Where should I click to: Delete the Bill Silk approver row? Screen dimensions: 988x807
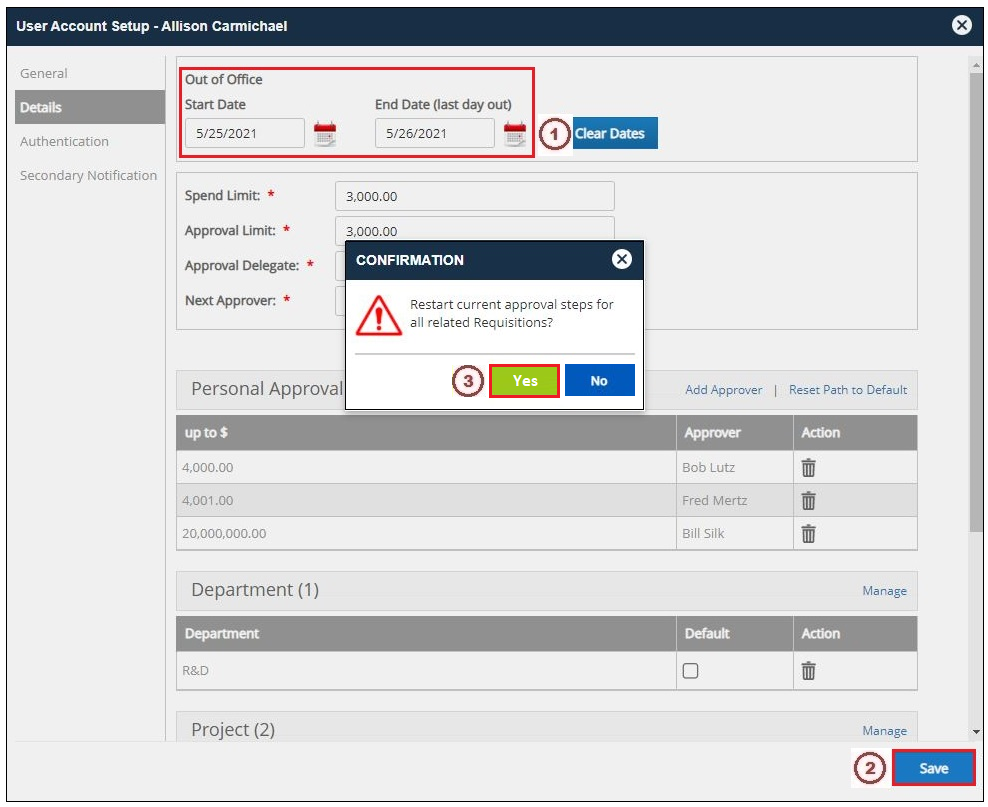(x=809, y=534)
